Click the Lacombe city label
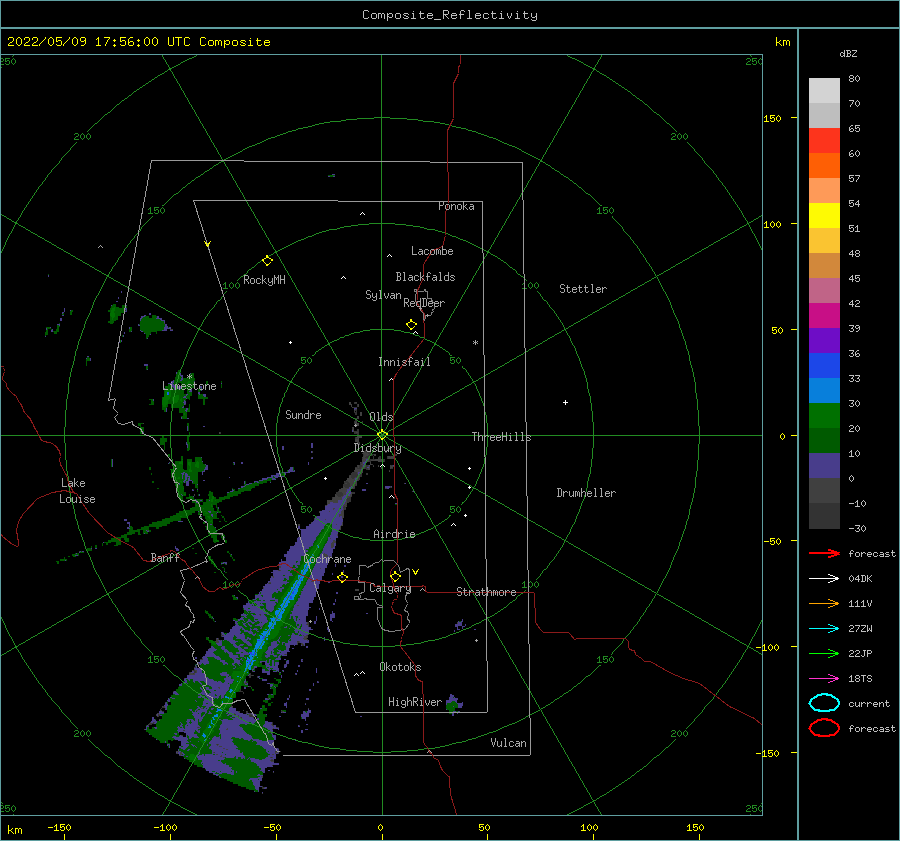The height and width of the screenshot is (841, 900). pos(432,251)
